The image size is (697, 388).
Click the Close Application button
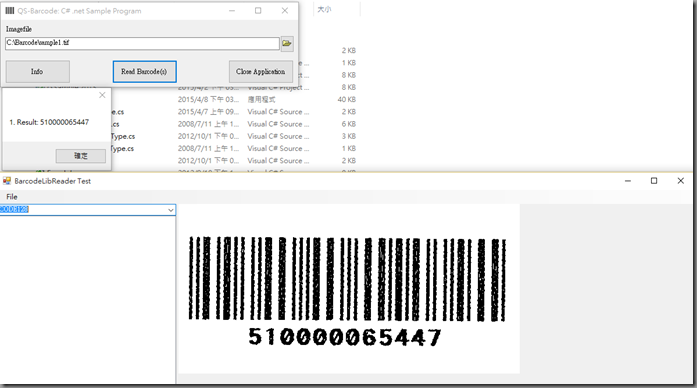click(260, 72)
